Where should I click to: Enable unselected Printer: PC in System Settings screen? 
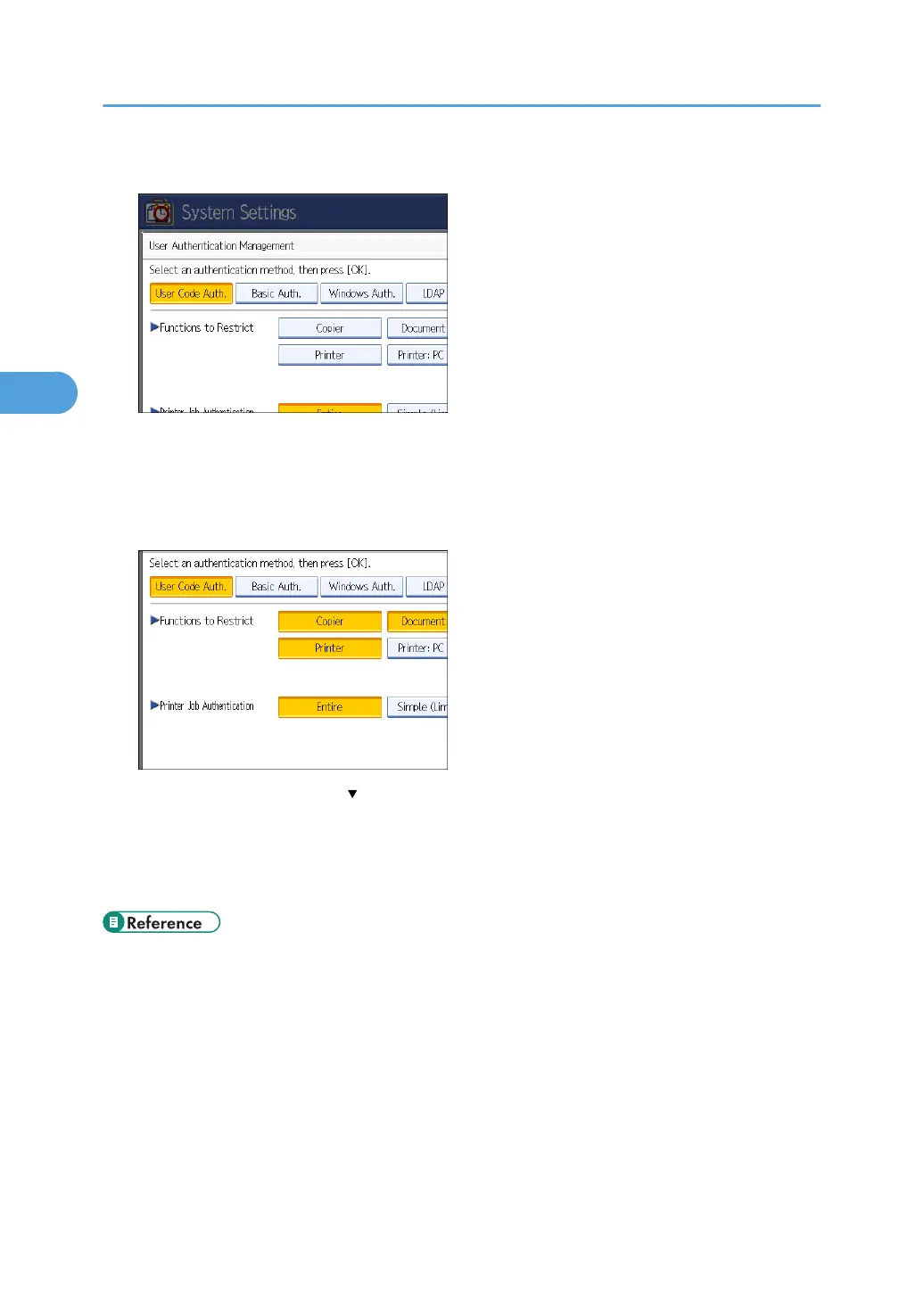point(417,355)
